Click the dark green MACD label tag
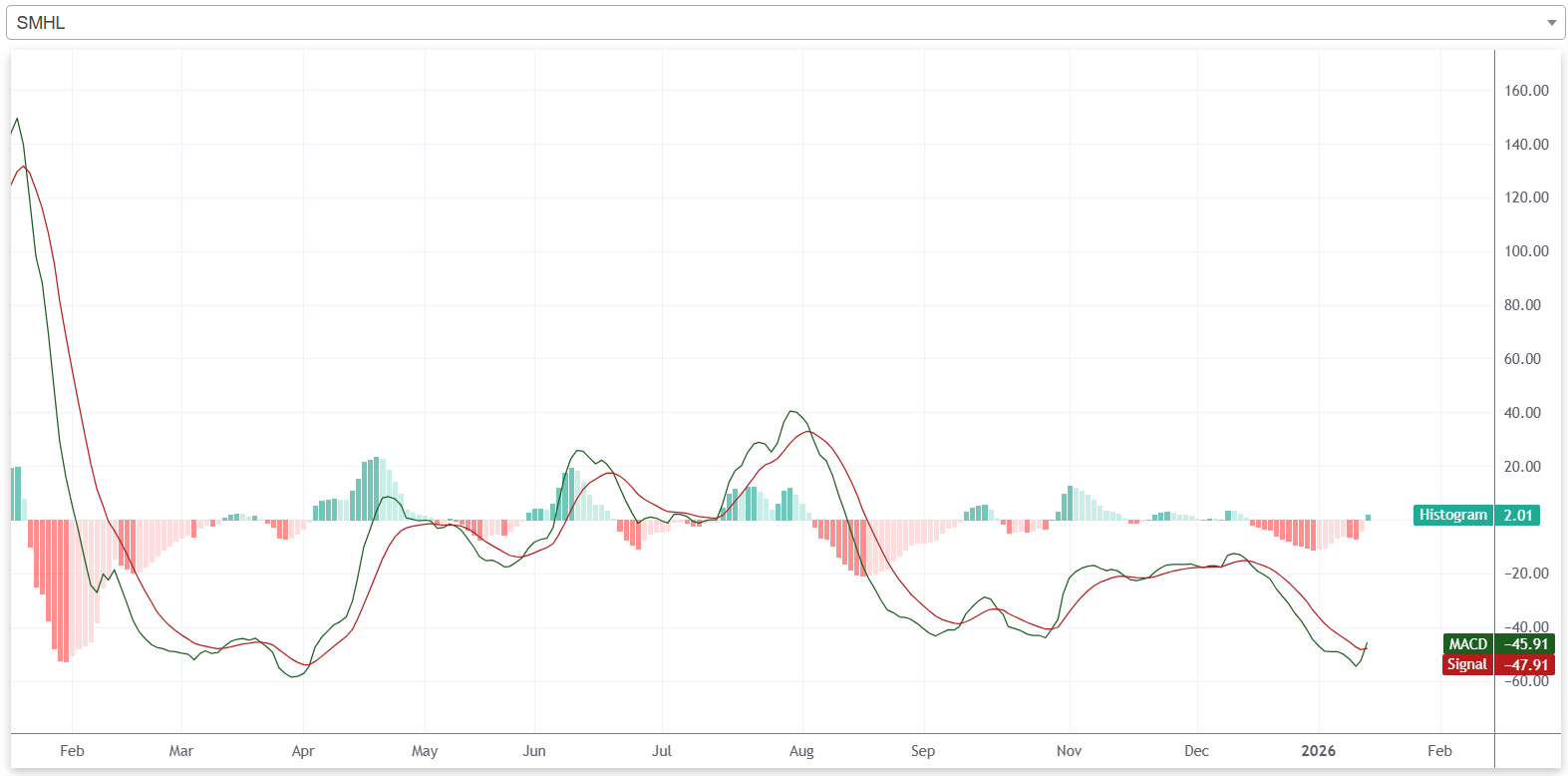Screen dimensions: 1568x776 click(1467, 644)
